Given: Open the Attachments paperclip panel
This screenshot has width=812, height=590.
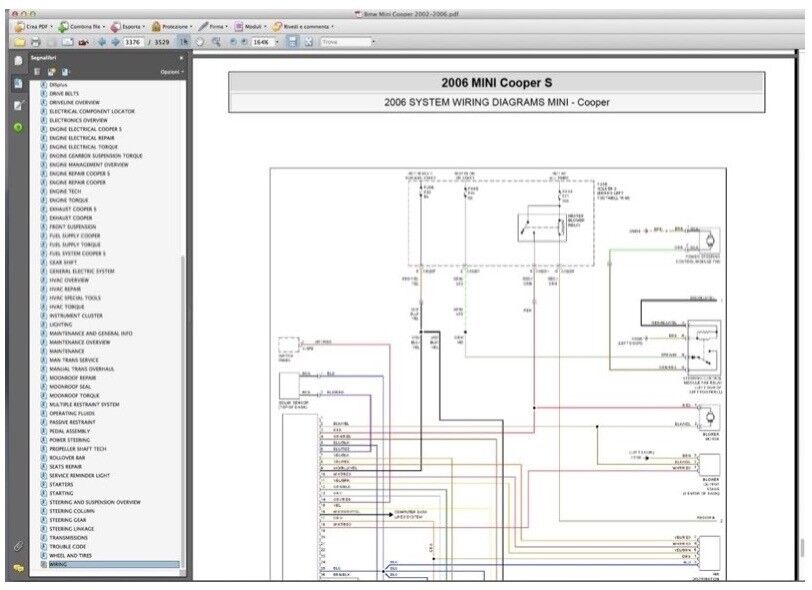Looking at the screenshot, I should [x=18, y=546].
